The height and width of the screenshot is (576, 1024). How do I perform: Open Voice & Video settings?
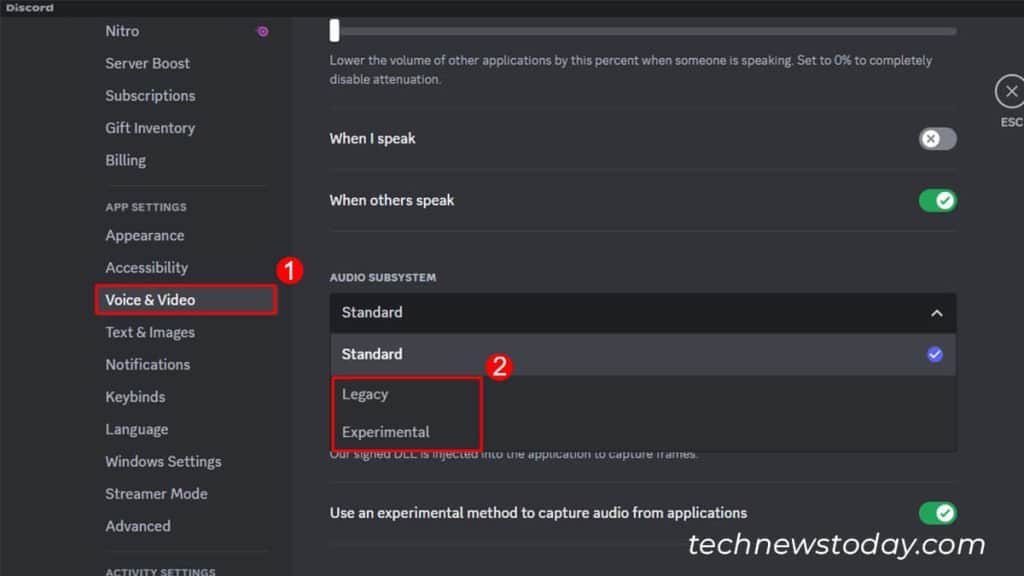click(x=150, y=299)
